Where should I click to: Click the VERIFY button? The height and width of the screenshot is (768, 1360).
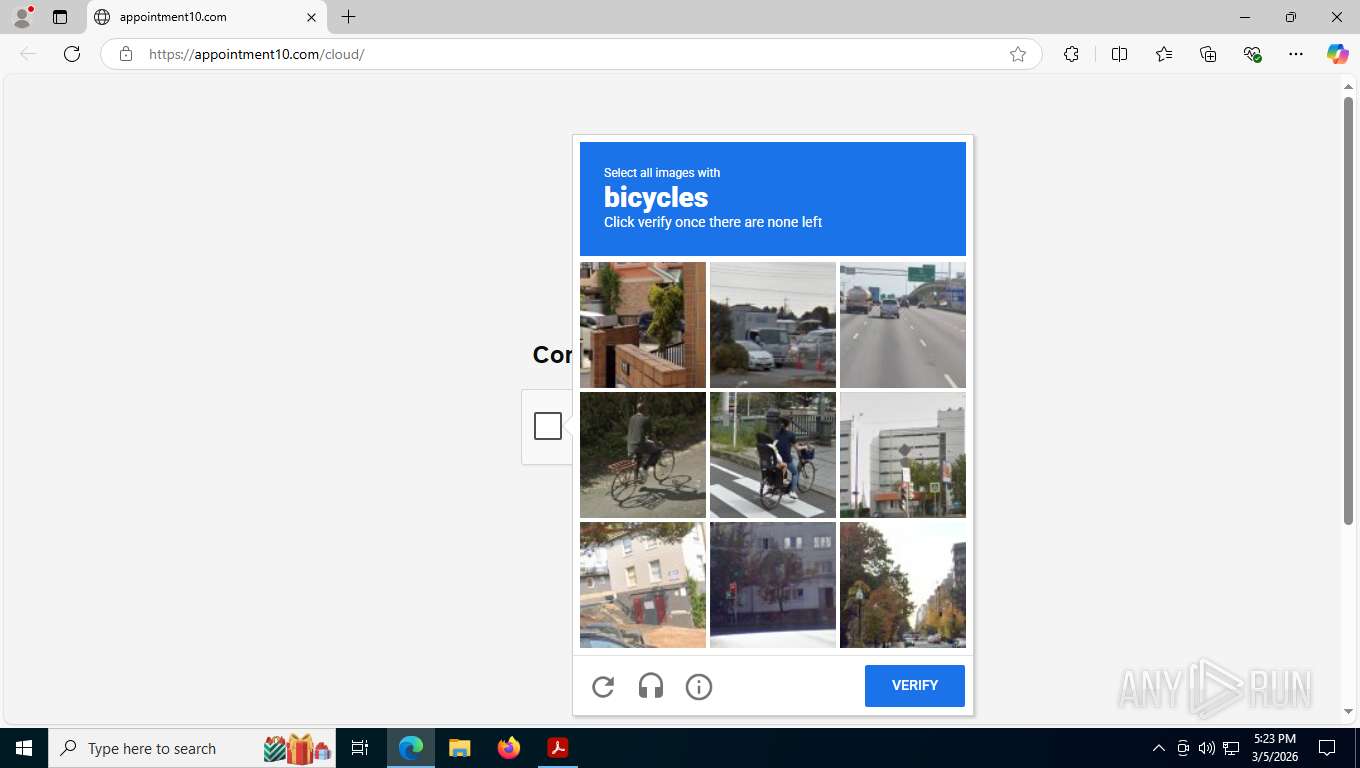914,686
